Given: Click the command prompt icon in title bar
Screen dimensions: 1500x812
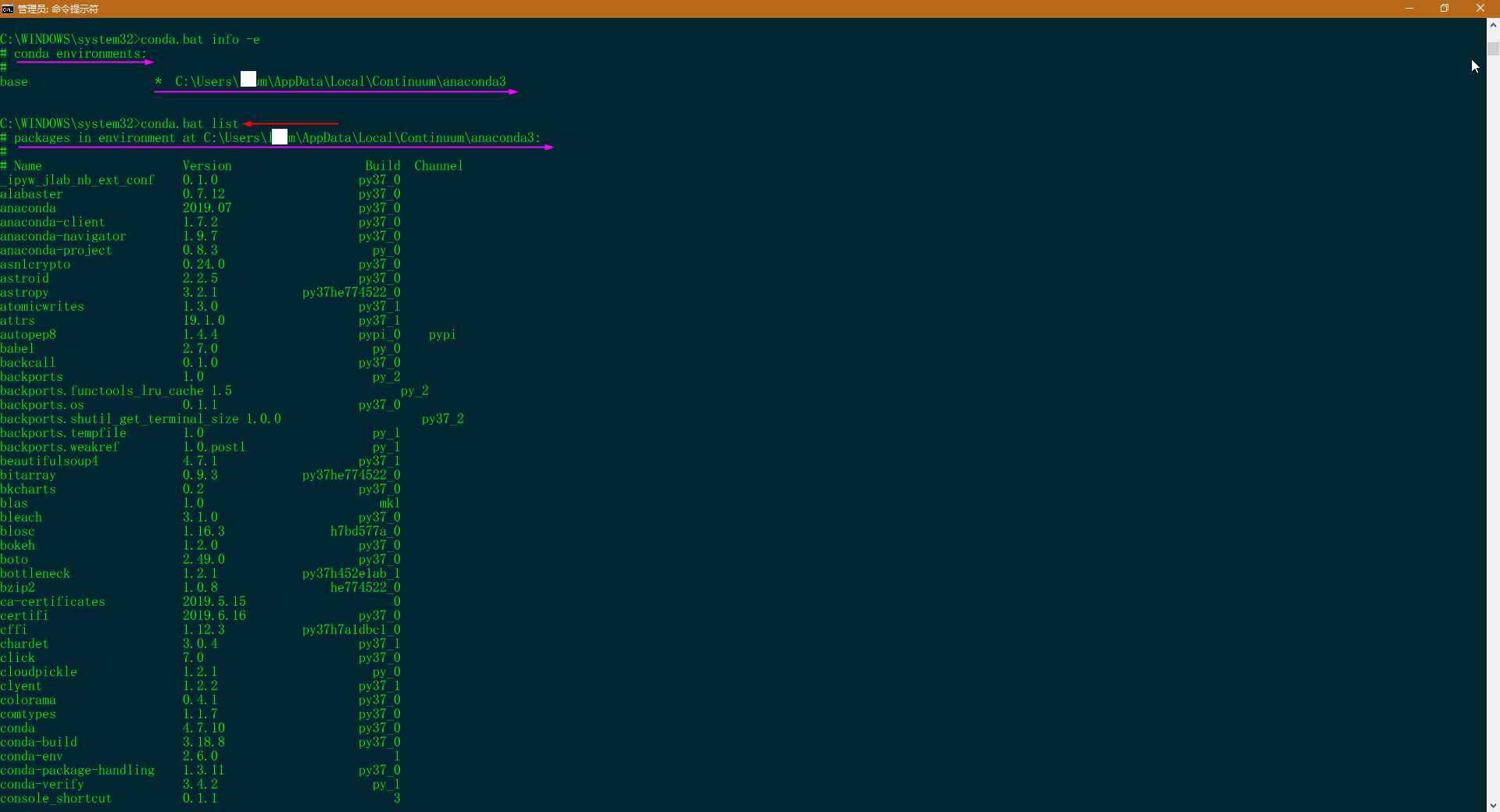Looking at the screenshot, I should click(7, 9).
